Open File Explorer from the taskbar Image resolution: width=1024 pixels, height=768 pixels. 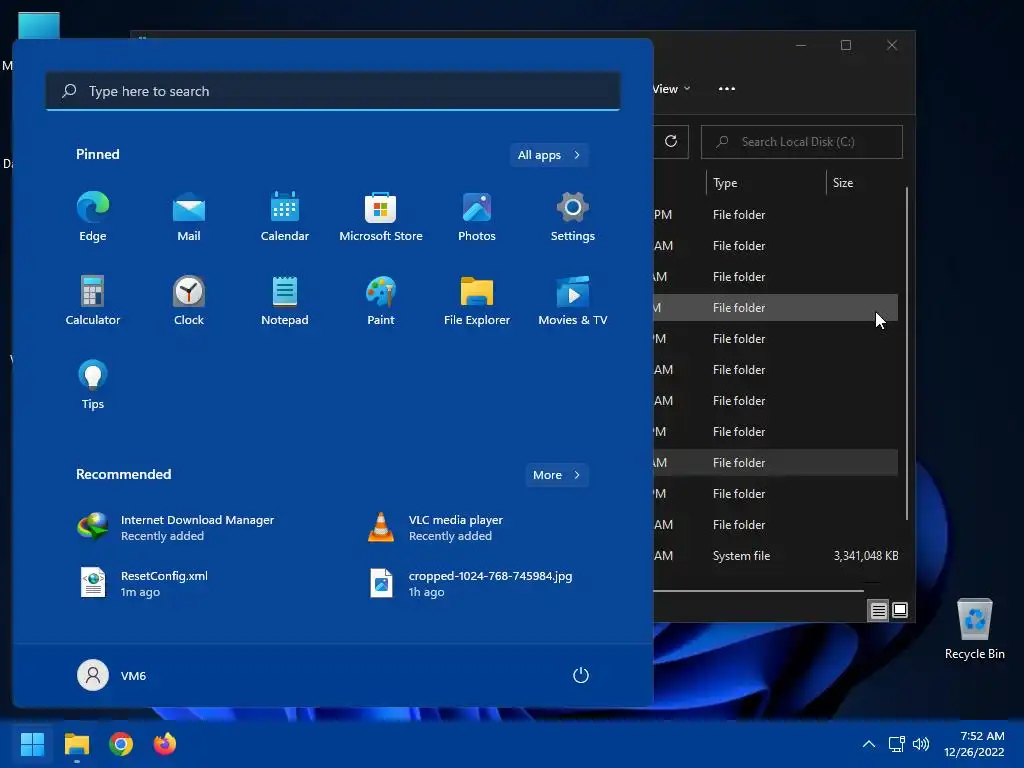76,744
